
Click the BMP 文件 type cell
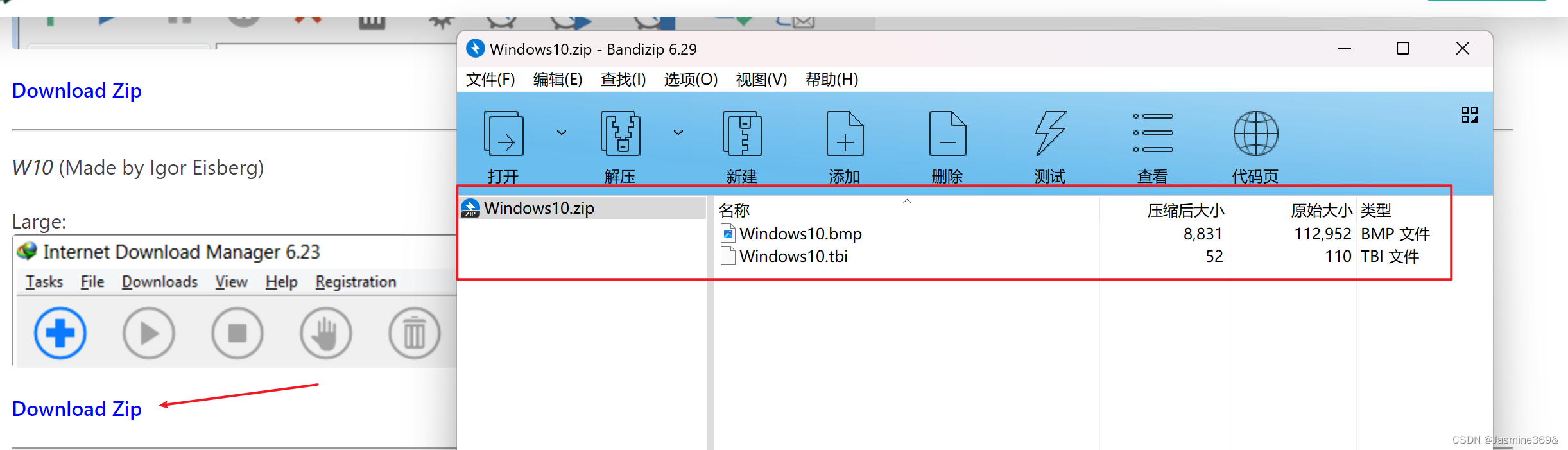(x=1395, y=234)
